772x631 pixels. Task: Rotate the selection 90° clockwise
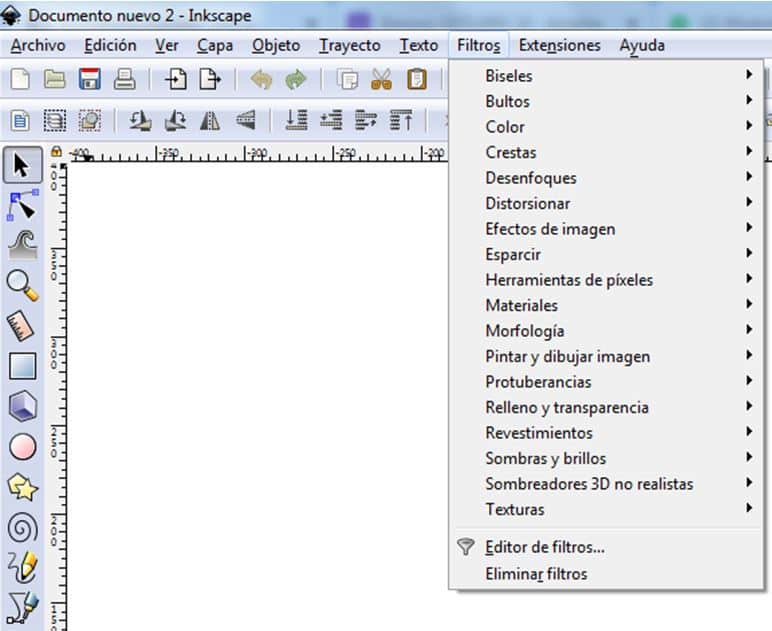[176, 121]
